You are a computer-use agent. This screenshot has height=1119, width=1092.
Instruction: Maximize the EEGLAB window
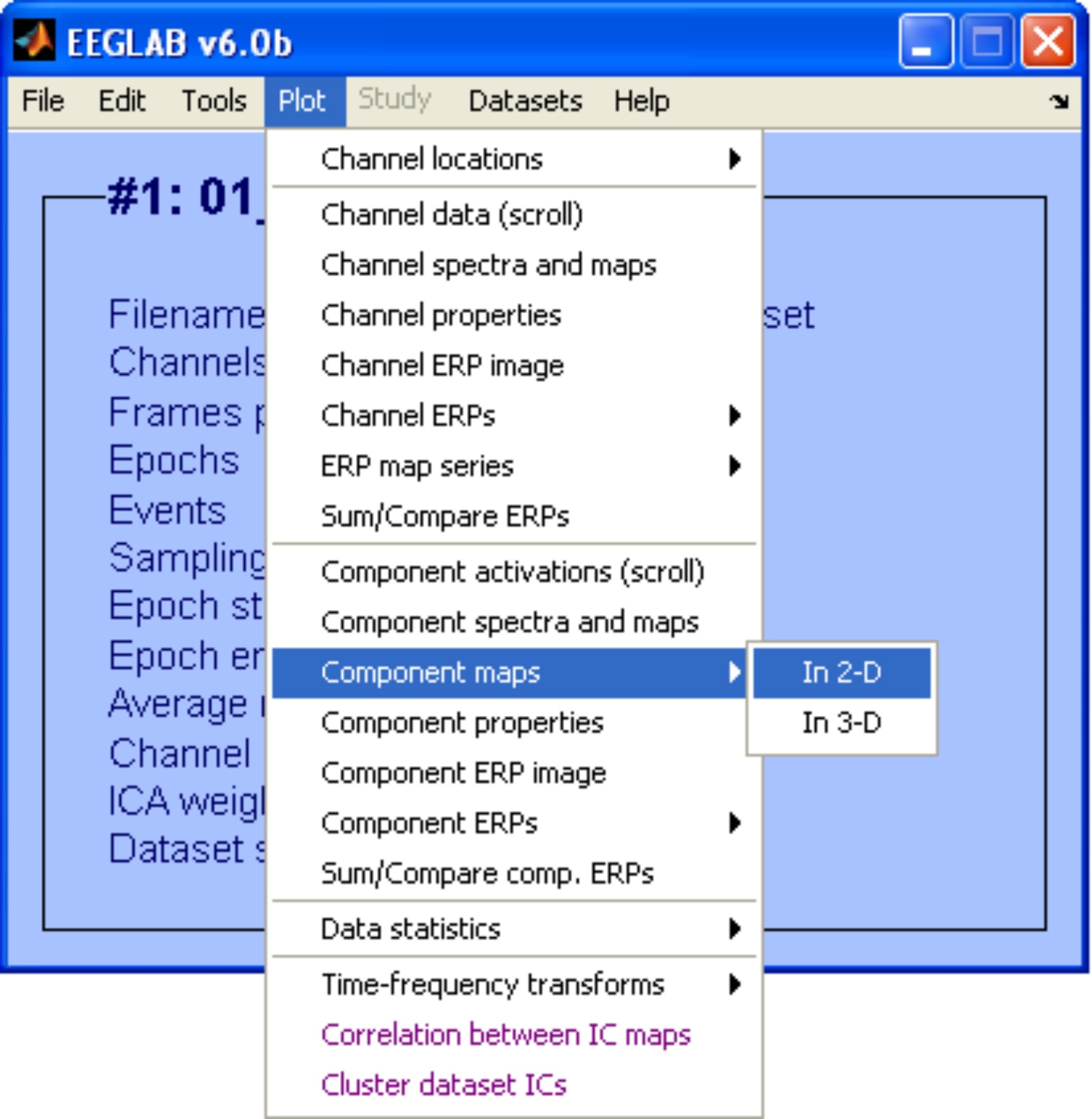(987, 41)
